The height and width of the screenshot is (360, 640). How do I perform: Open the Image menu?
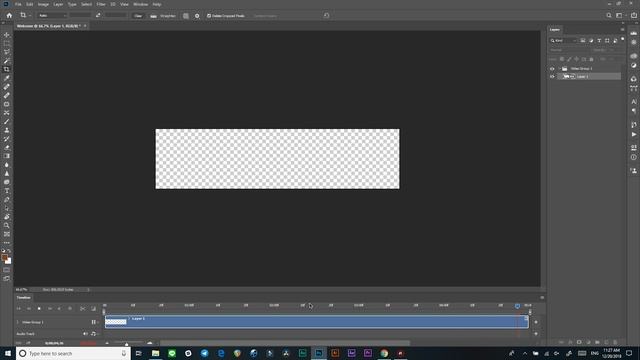(x=43, y=4)
